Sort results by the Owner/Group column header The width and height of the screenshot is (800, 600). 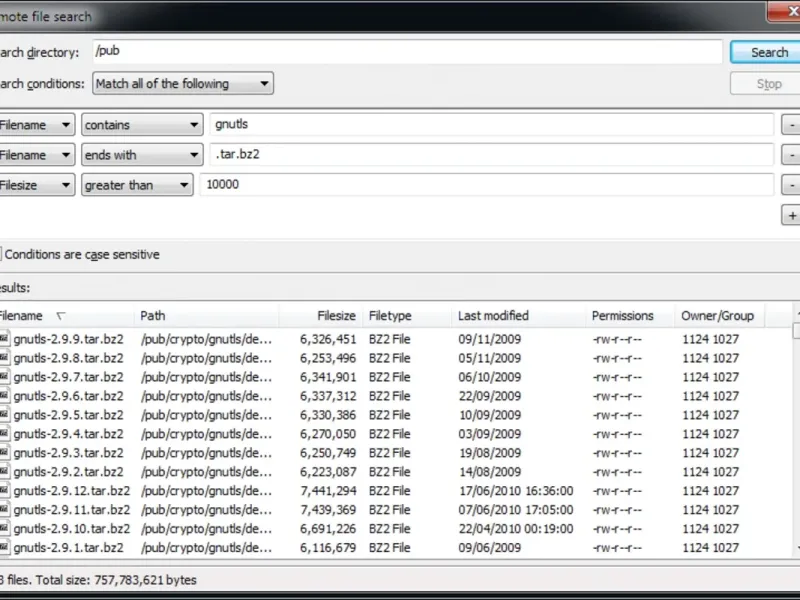(x=719, y=316)
